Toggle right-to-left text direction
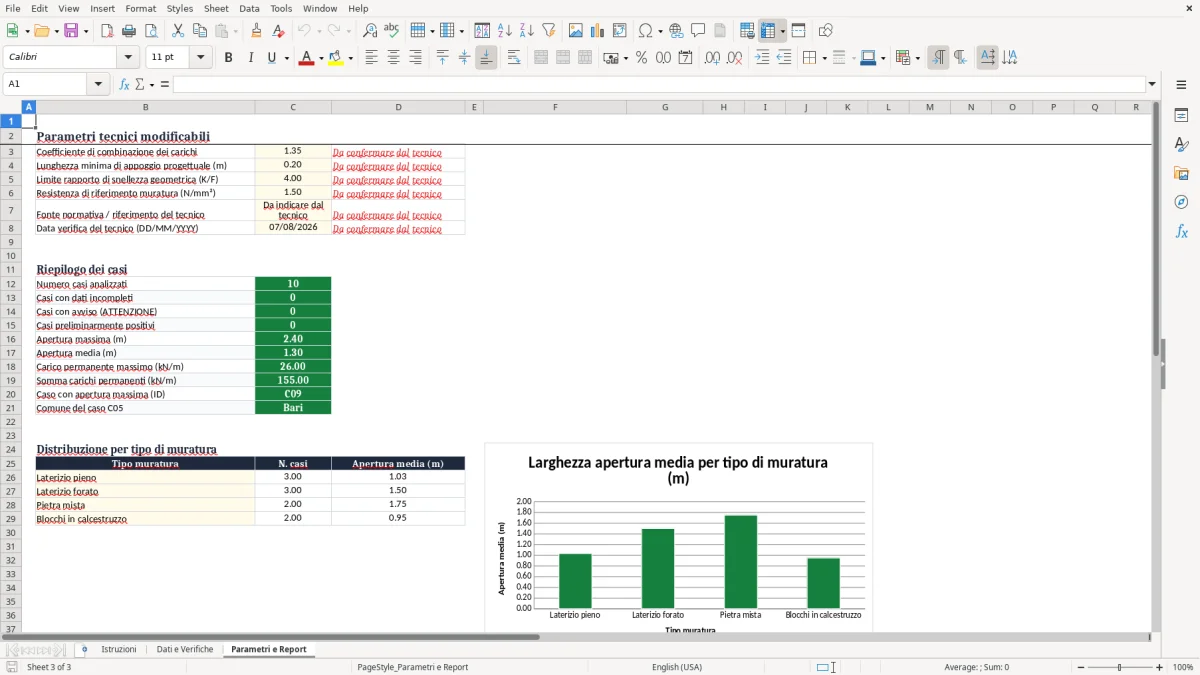 (x=960, y=58)
